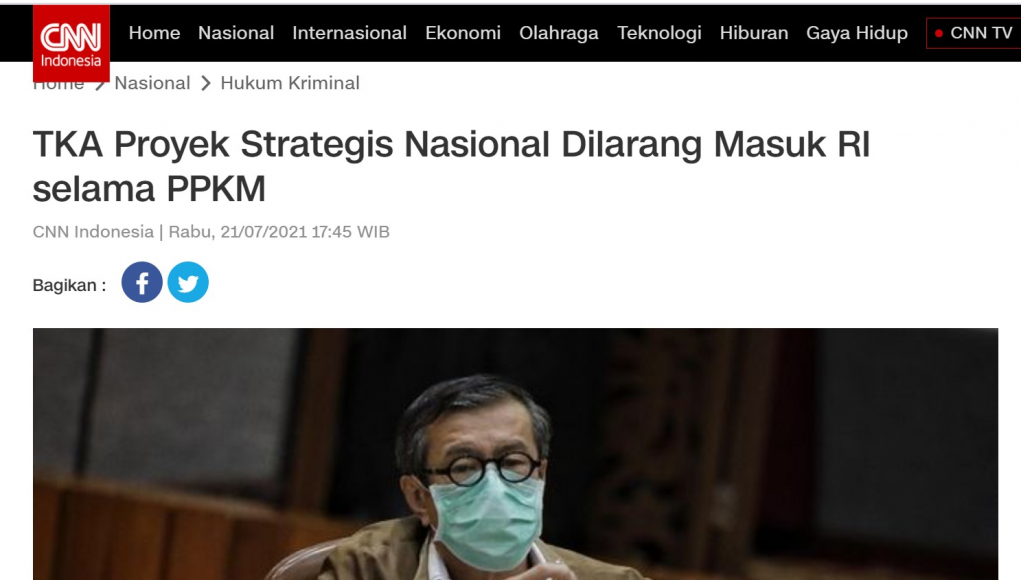Viewport: 1021px width, 580px height.
Task: Click the article date Rabu, 21/07/2021
Action: click(x=238, y=232)
